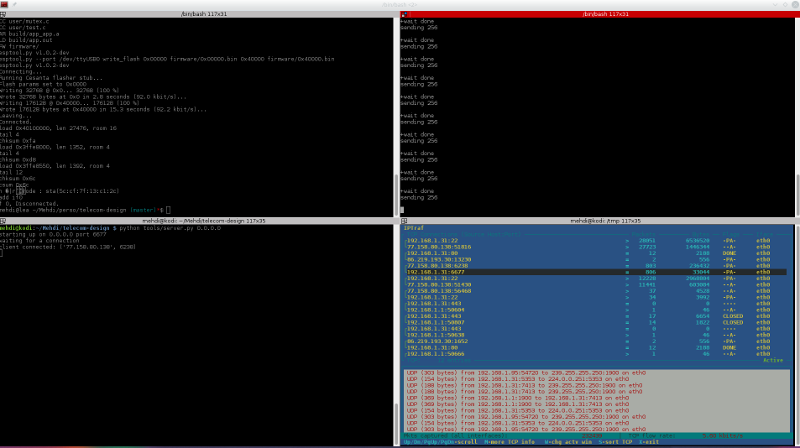Click the 'LD build/app.out' line
The image size is (800, 448).
[x=26, y=40]
